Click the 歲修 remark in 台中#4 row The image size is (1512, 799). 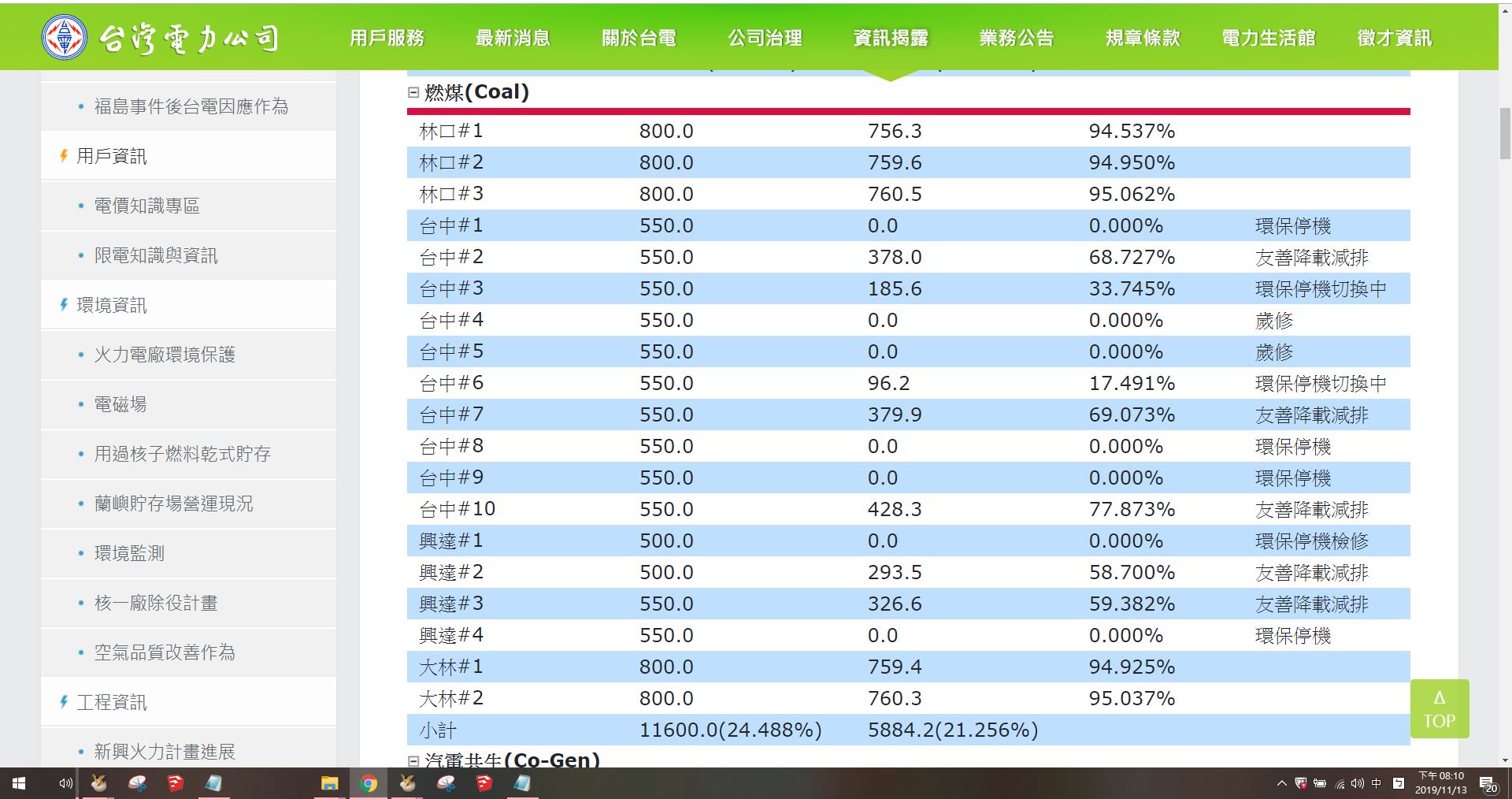[1274, 320]
